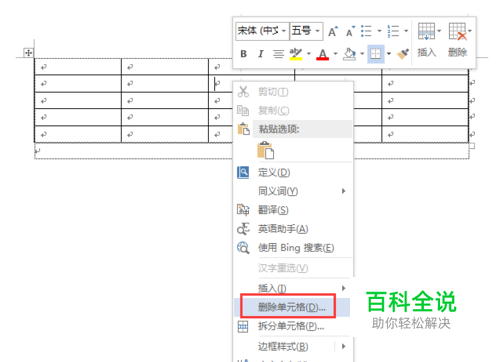Click the table move handle icon
500x362 pixels.
(x=29, y=52)
